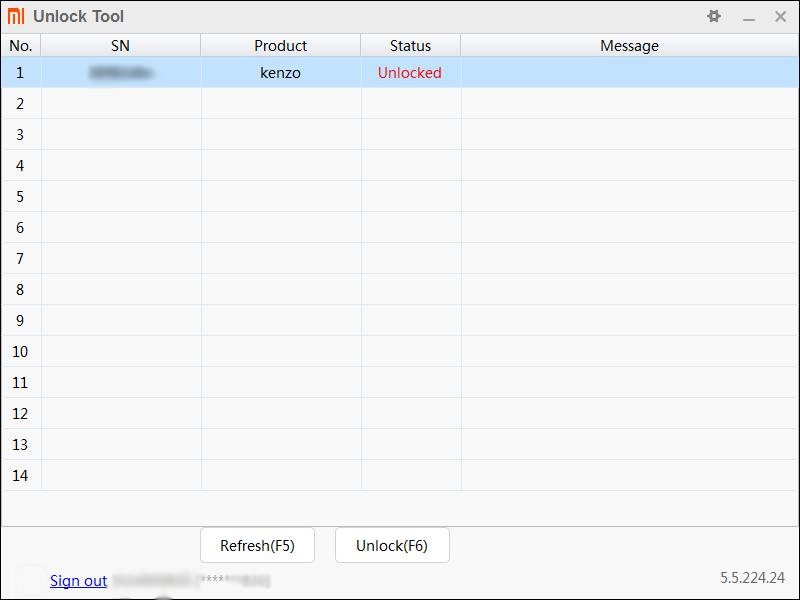Click the Message column header
Image resolution: width=800 pixels, height=600 pixels.
630,45
